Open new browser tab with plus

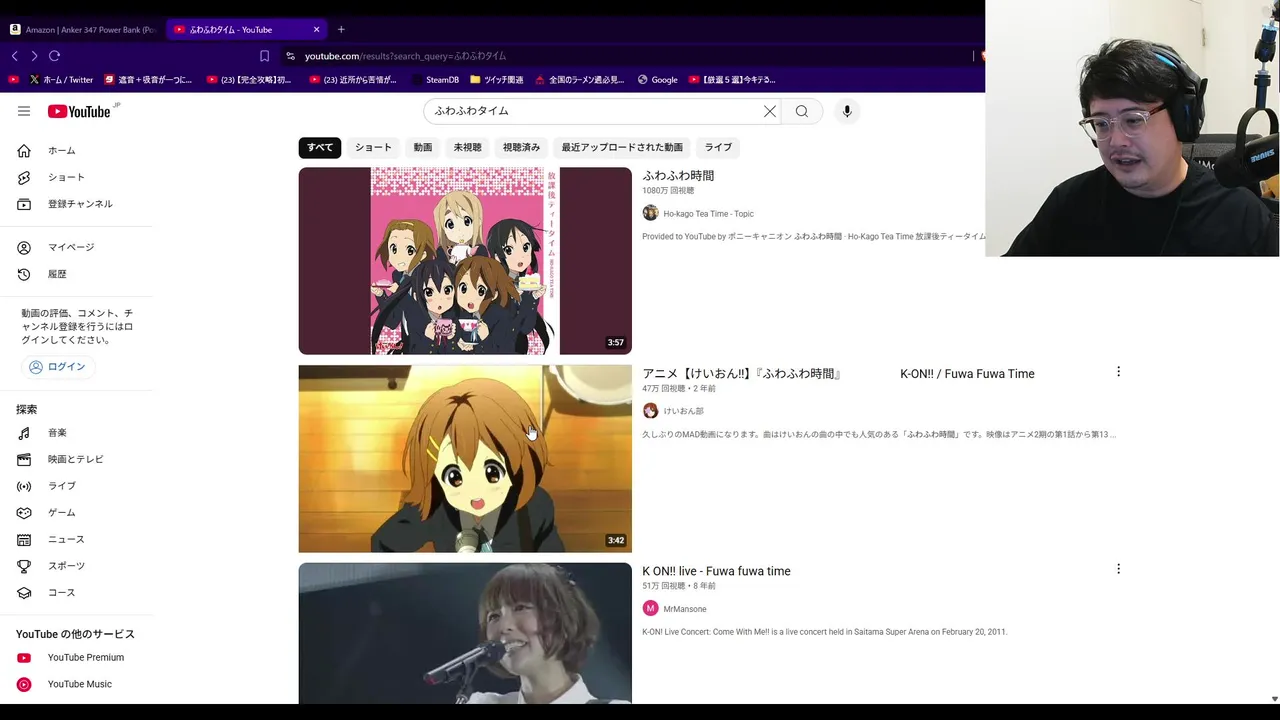pyautogui.click(x=341, y=29)
